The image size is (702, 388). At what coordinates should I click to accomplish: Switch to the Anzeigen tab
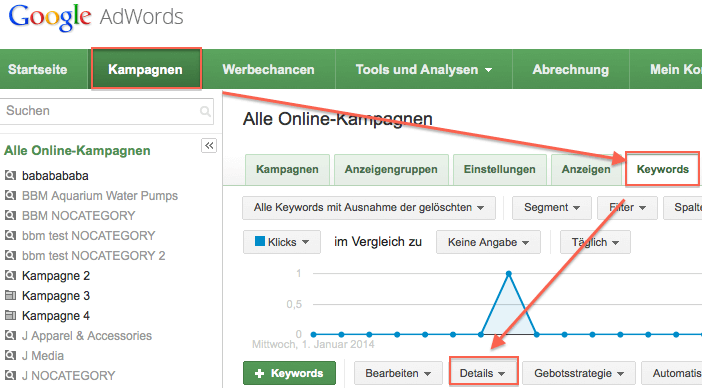click(x=586, y=170)
